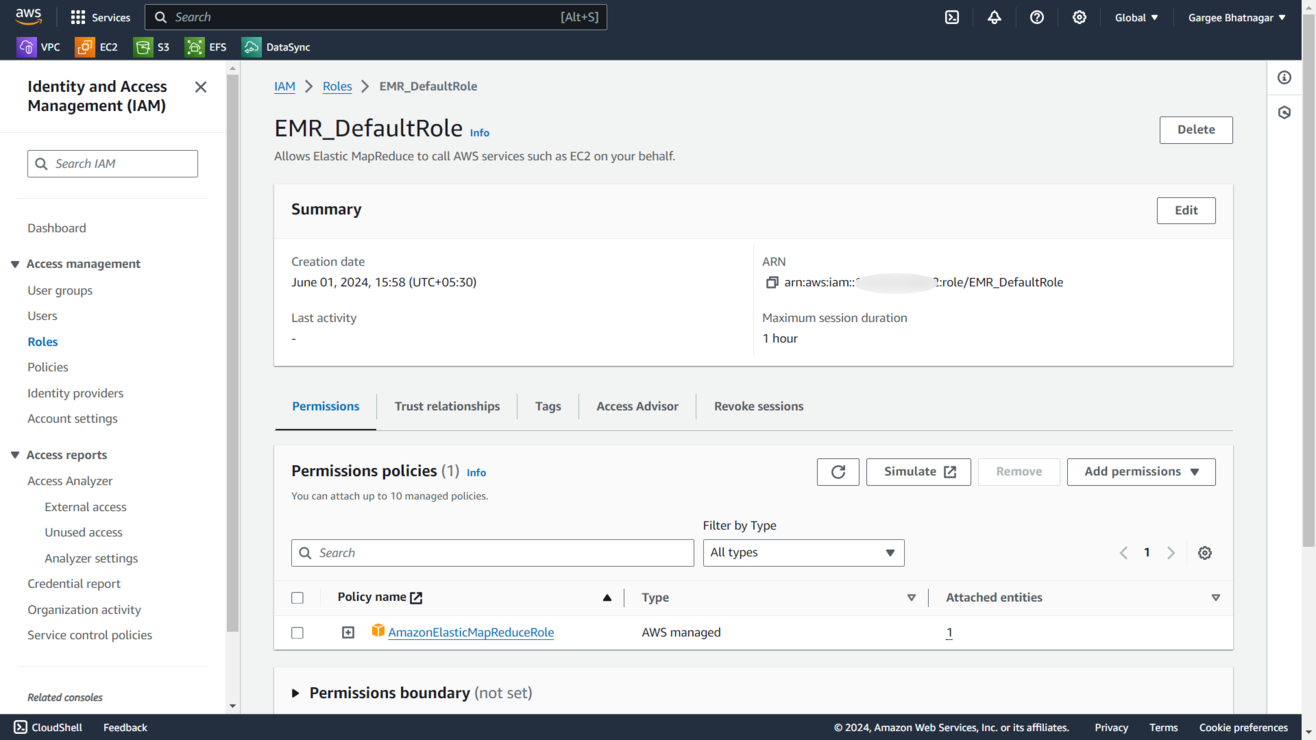Viewport: 1316px width, 740px height.
Task: Click the help question mark icon
Action: coord(1037,17)
